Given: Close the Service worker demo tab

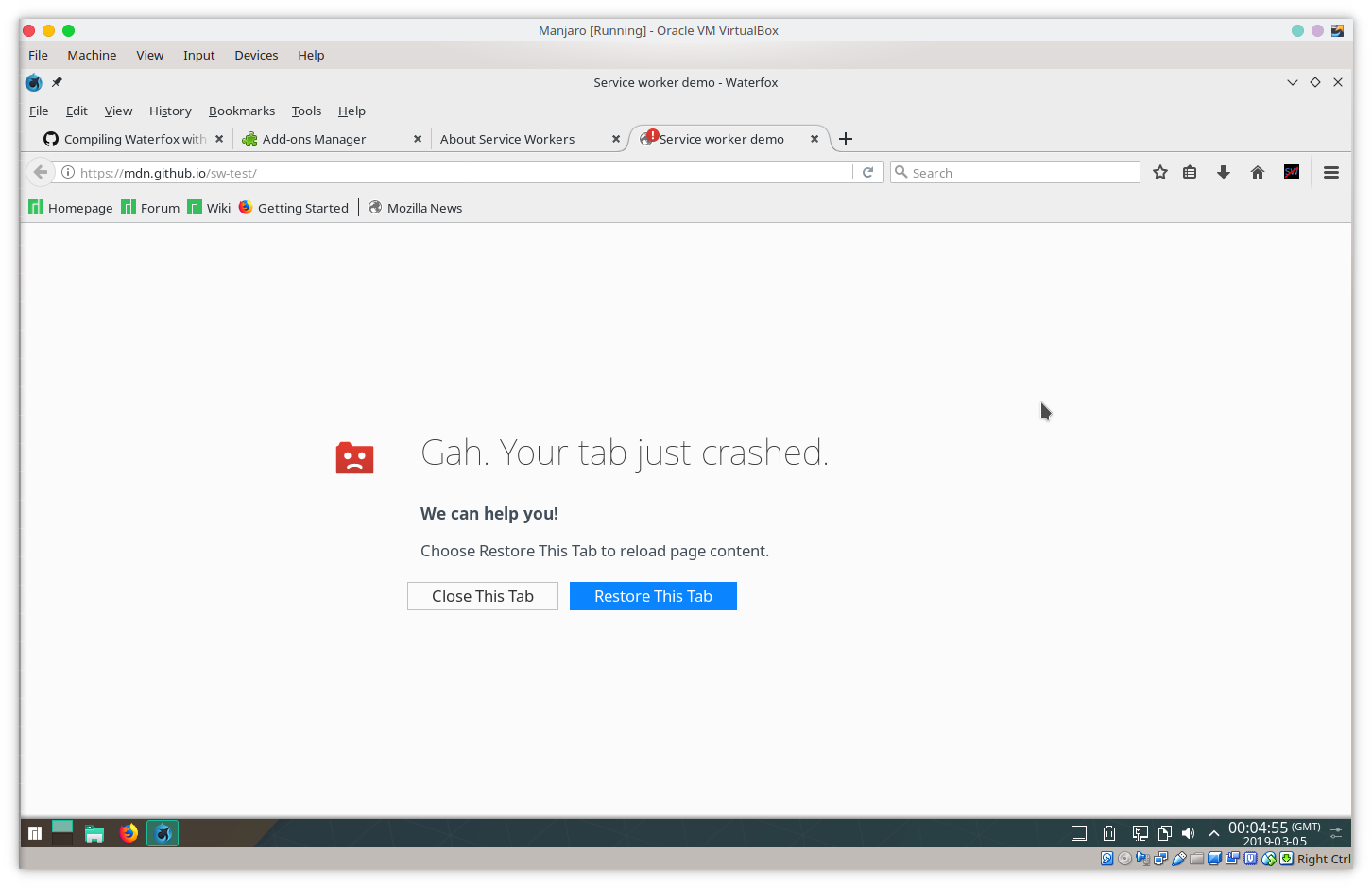Looking at the screenshot, I should click(x=815, y=139).
